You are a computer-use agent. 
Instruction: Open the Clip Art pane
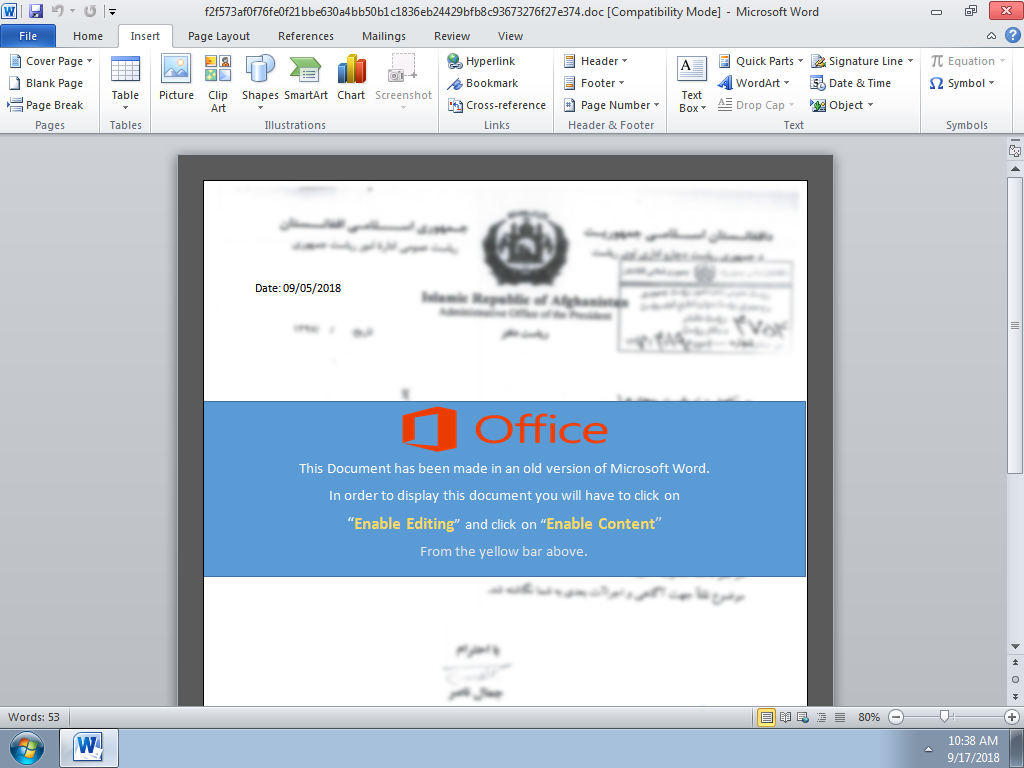coord(218,84)
